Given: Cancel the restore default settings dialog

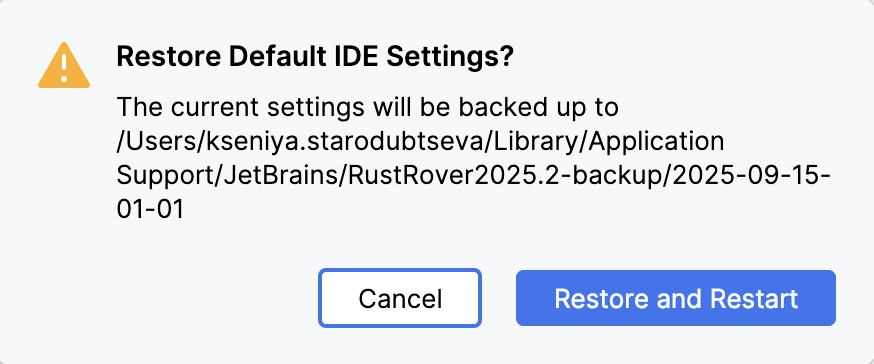Looking at the screenshot, I should (x=400, y=298).
